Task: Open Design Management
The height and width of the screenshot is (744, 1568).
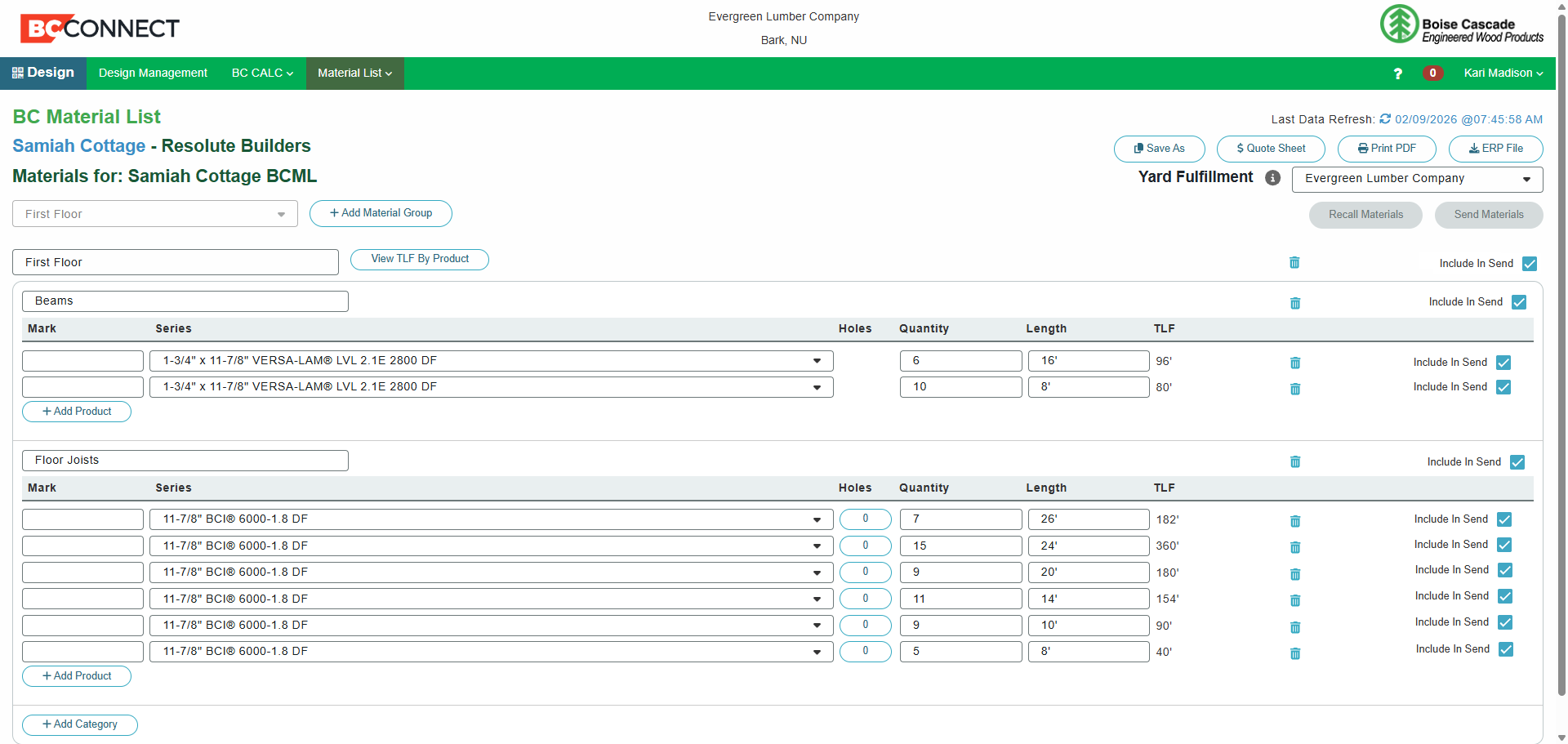Action: pos(153,74)
